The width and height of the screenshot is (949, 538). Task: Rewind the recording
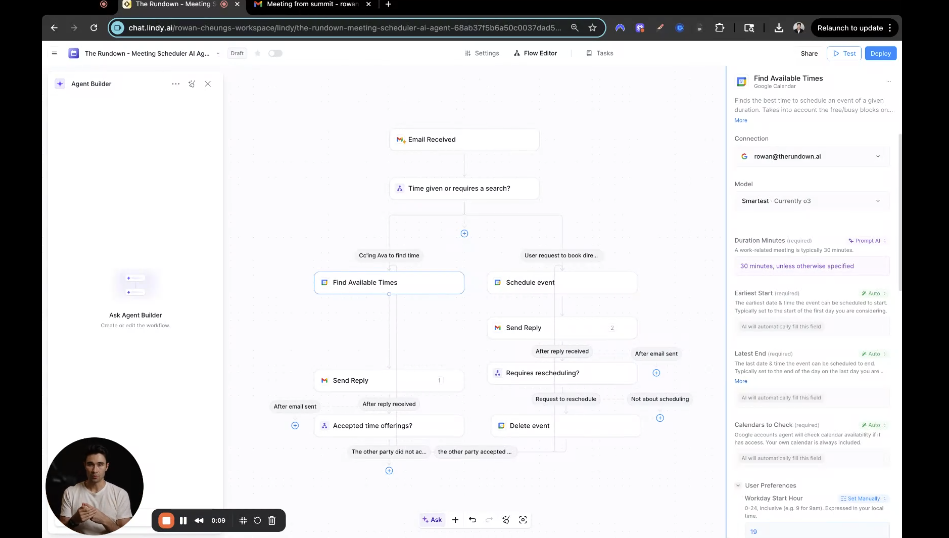pos(199,520)
